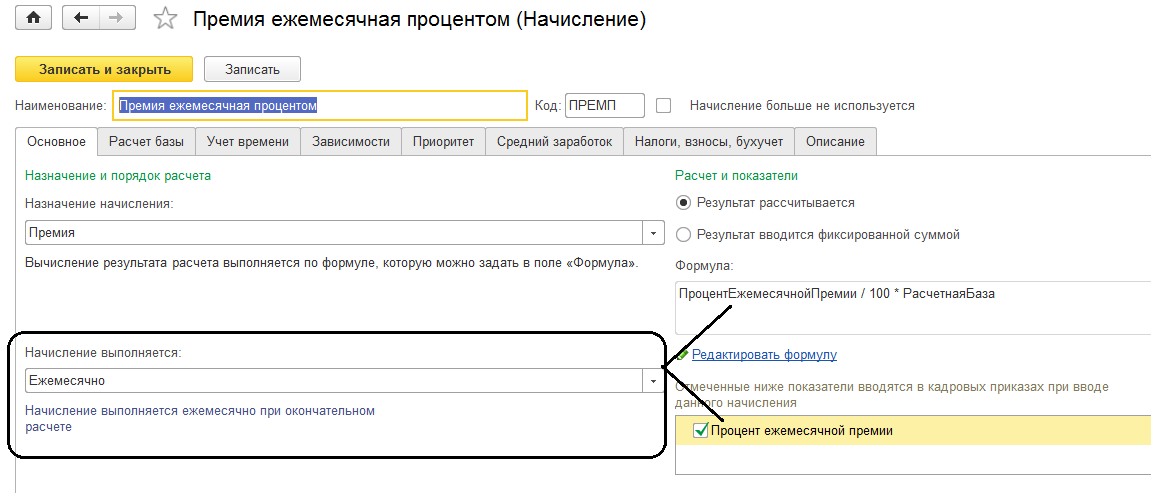Click the Home icon button
This screenshot has height=493, width=1151.
[35, 19]
